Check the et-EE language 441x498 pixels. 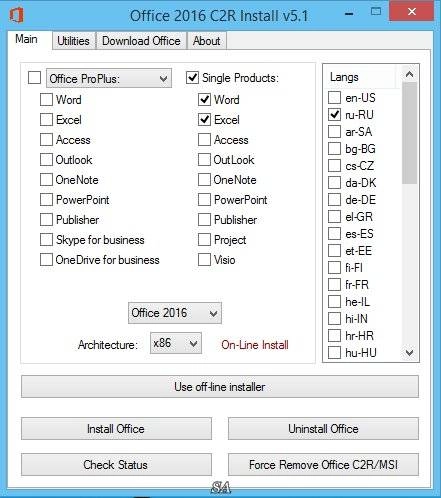coord(334,251)
